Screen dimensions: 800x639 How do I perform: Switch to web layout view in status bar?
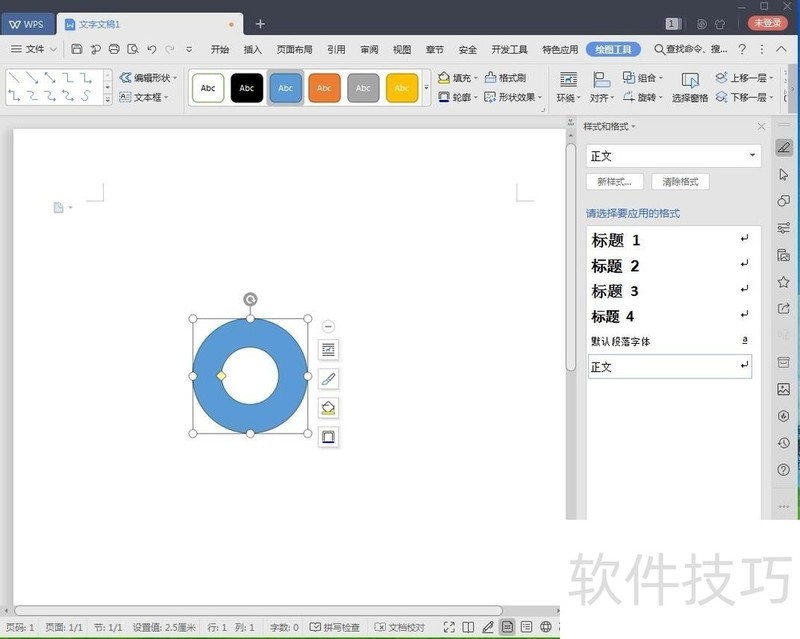click(x=546, y=628)
